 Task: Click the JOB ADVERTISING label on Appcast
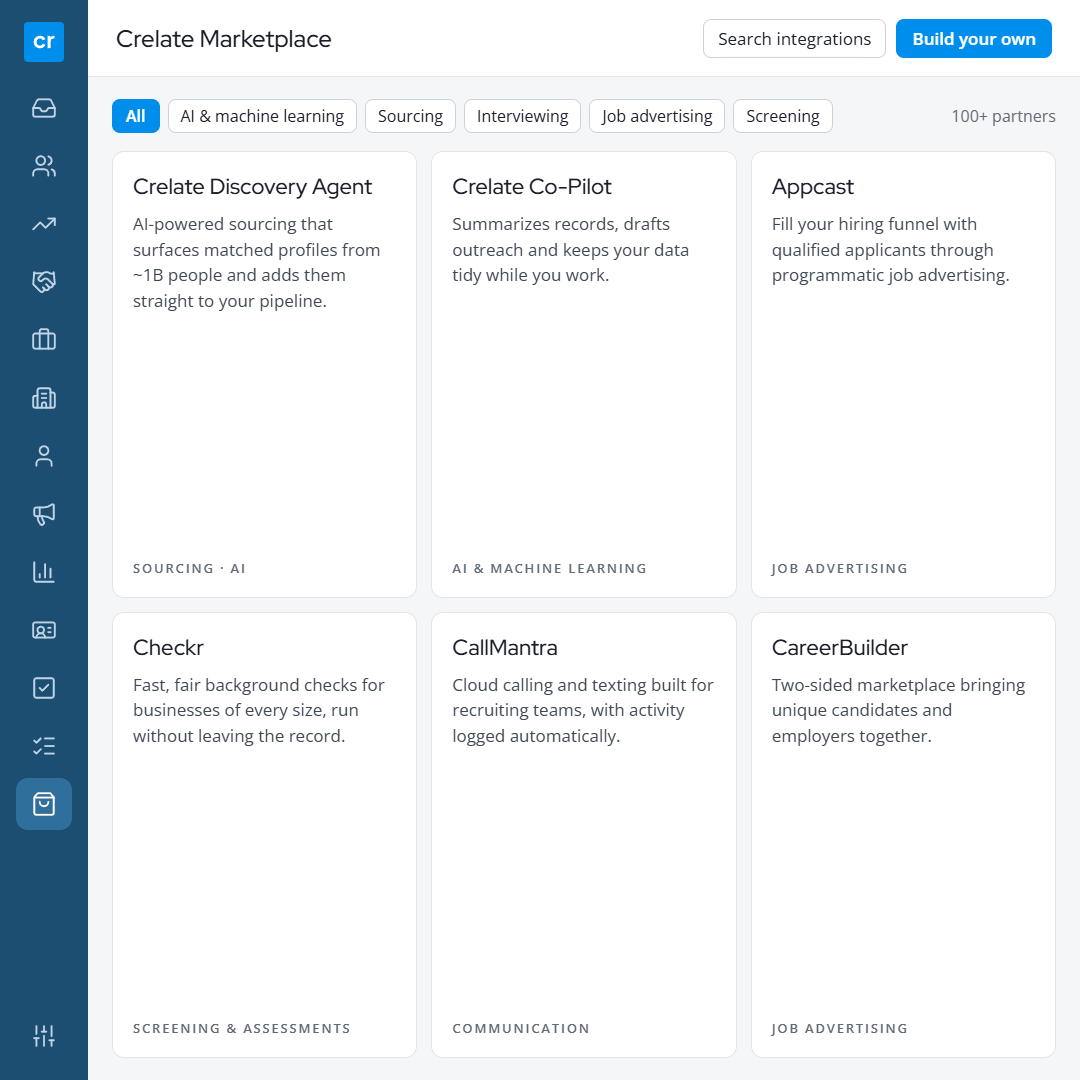[840, 568]
